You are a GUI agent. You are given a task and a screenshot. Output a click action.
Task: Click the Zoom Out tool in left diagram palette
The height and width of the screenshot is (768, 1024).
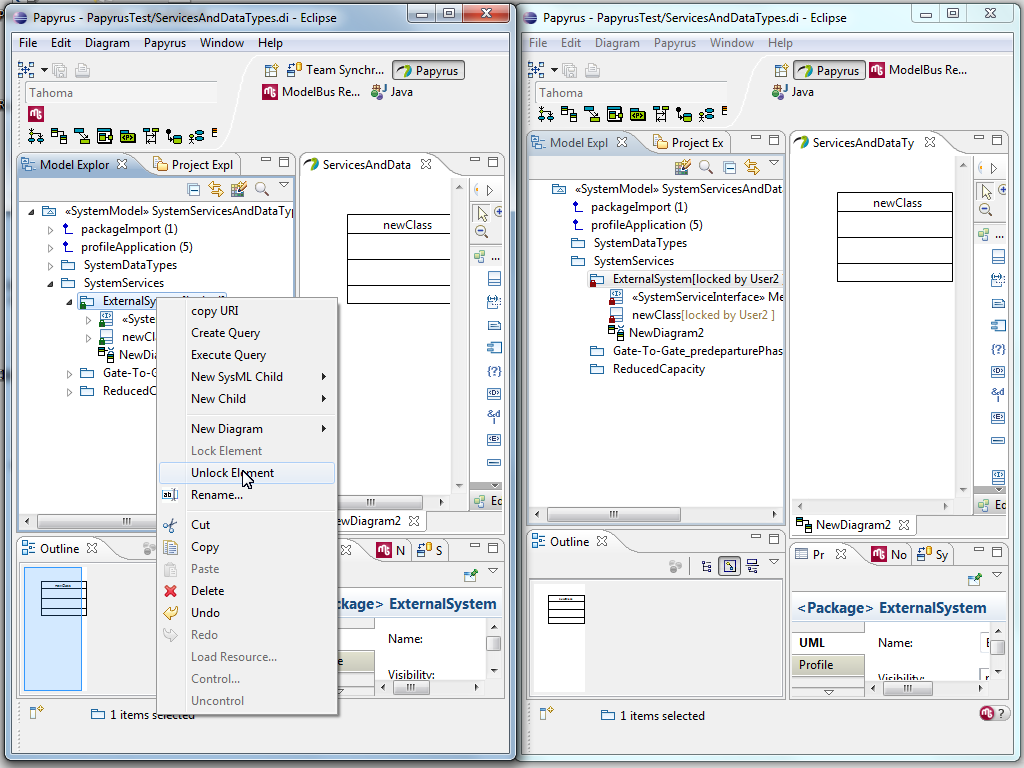[x=481, y=231]
